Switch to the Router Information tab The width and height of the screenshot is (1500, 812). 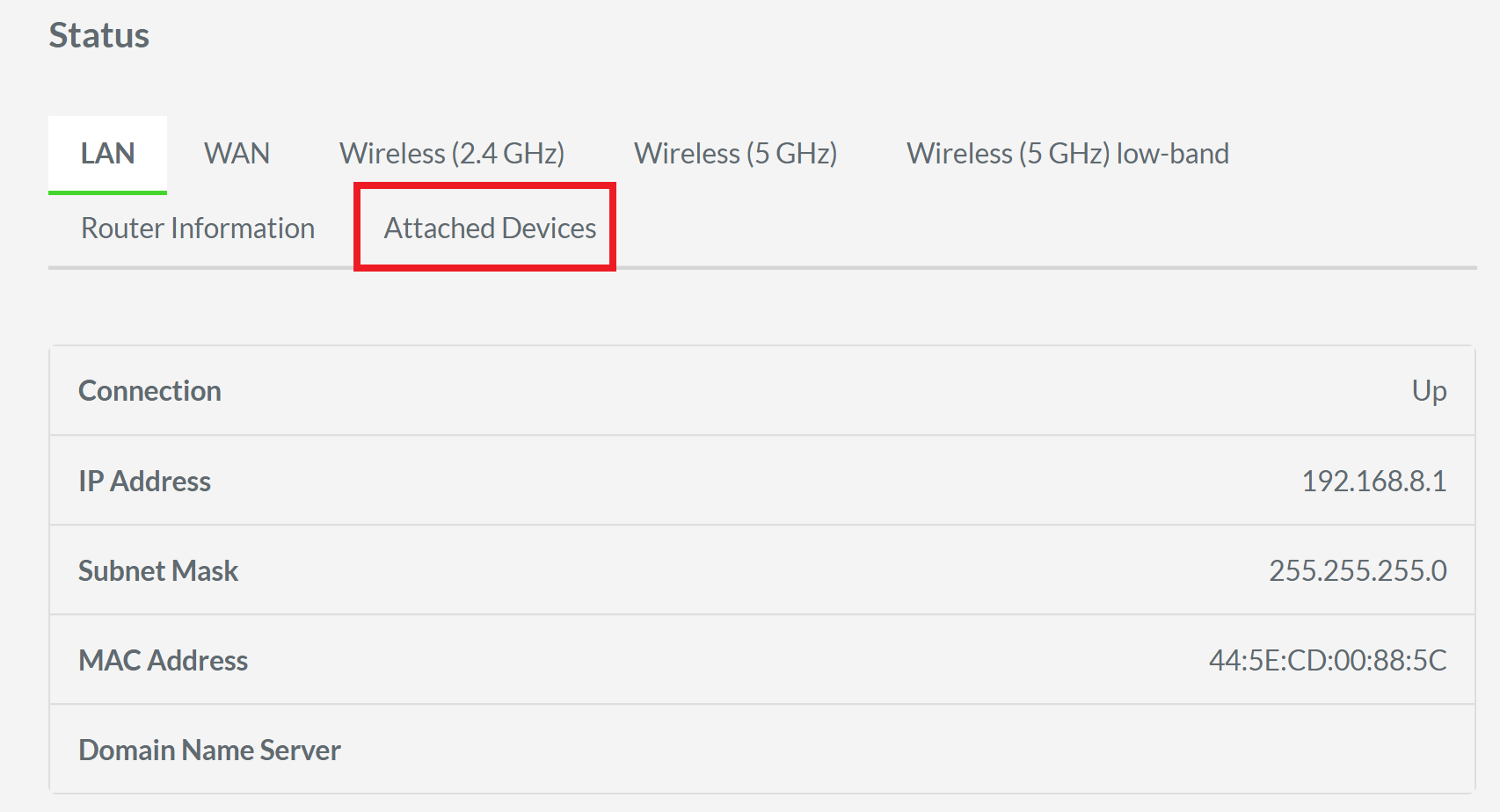(x=197, y=228)
